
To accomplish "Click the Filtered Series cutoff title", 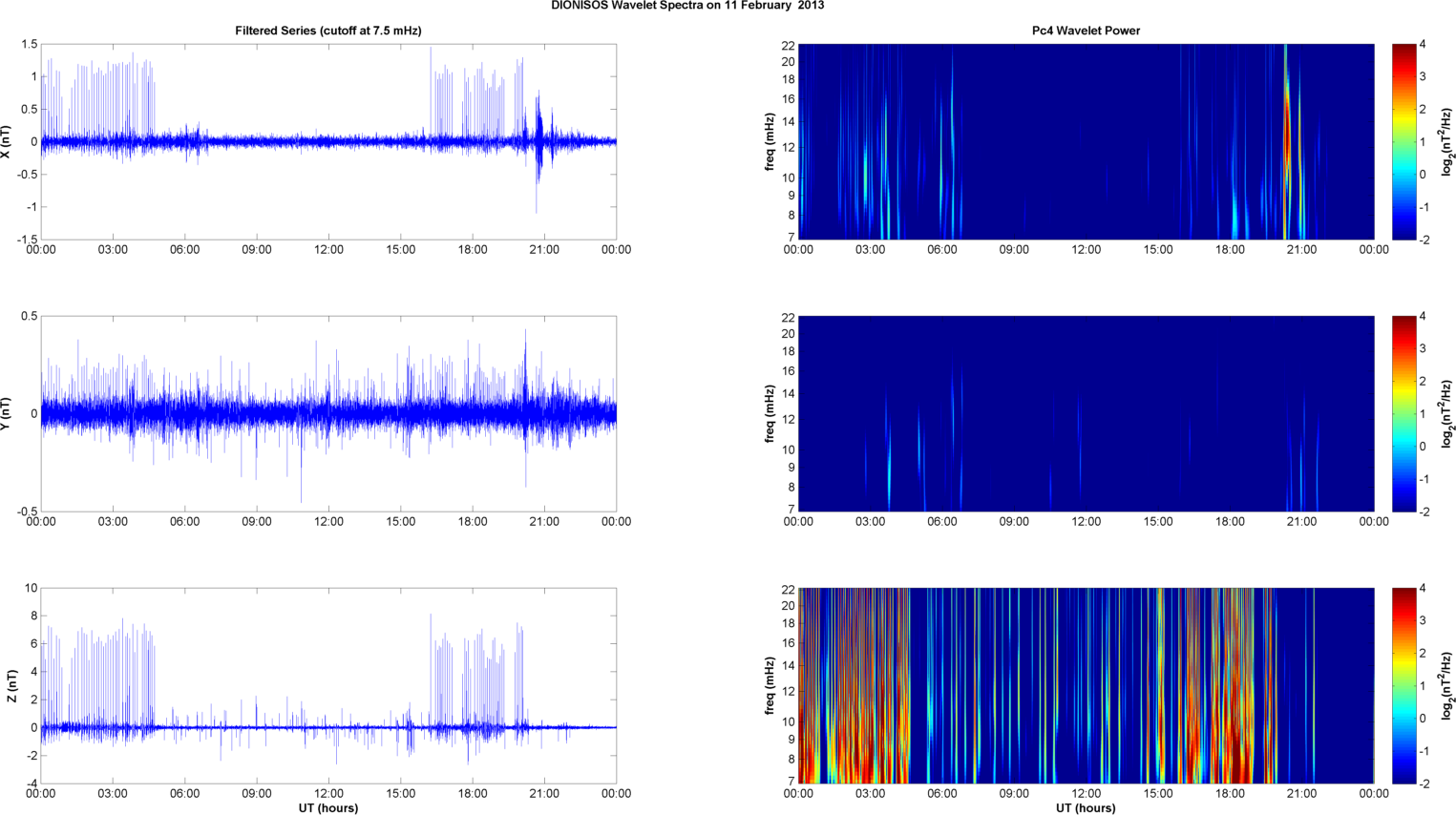I will (x=328, y=31).
